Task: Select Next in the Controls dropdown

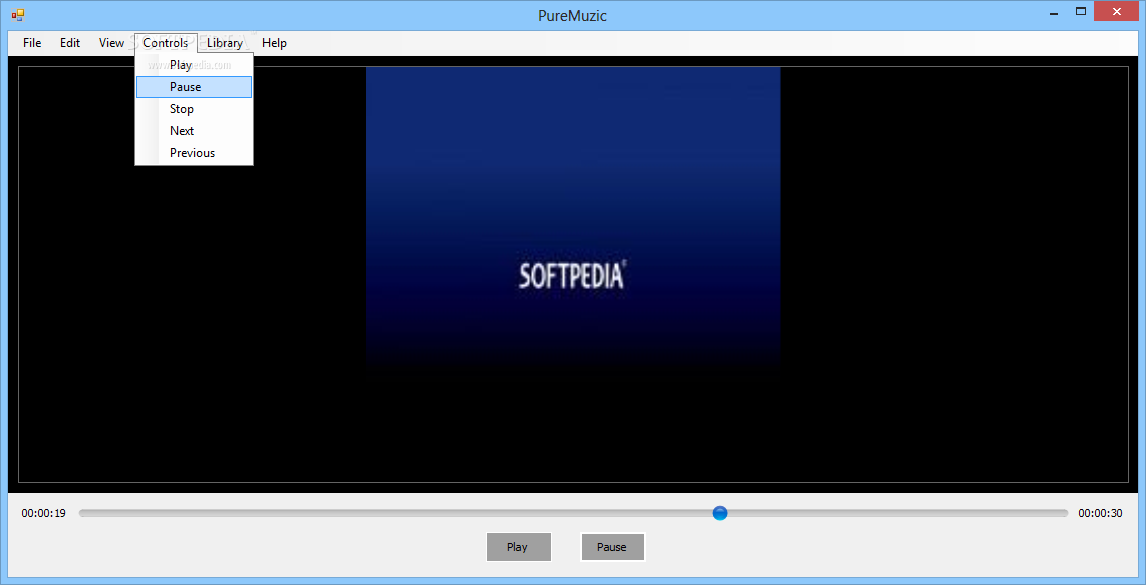Action: tap(194, 131)
